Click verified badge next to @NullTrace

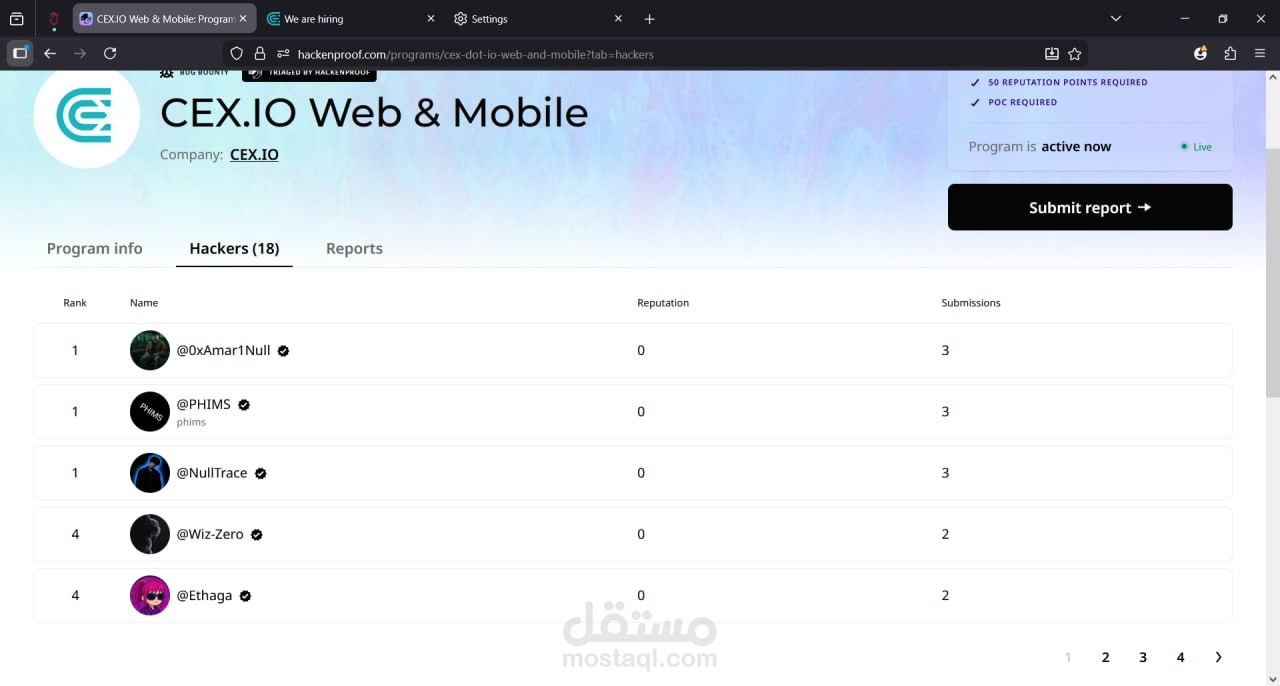261,474
